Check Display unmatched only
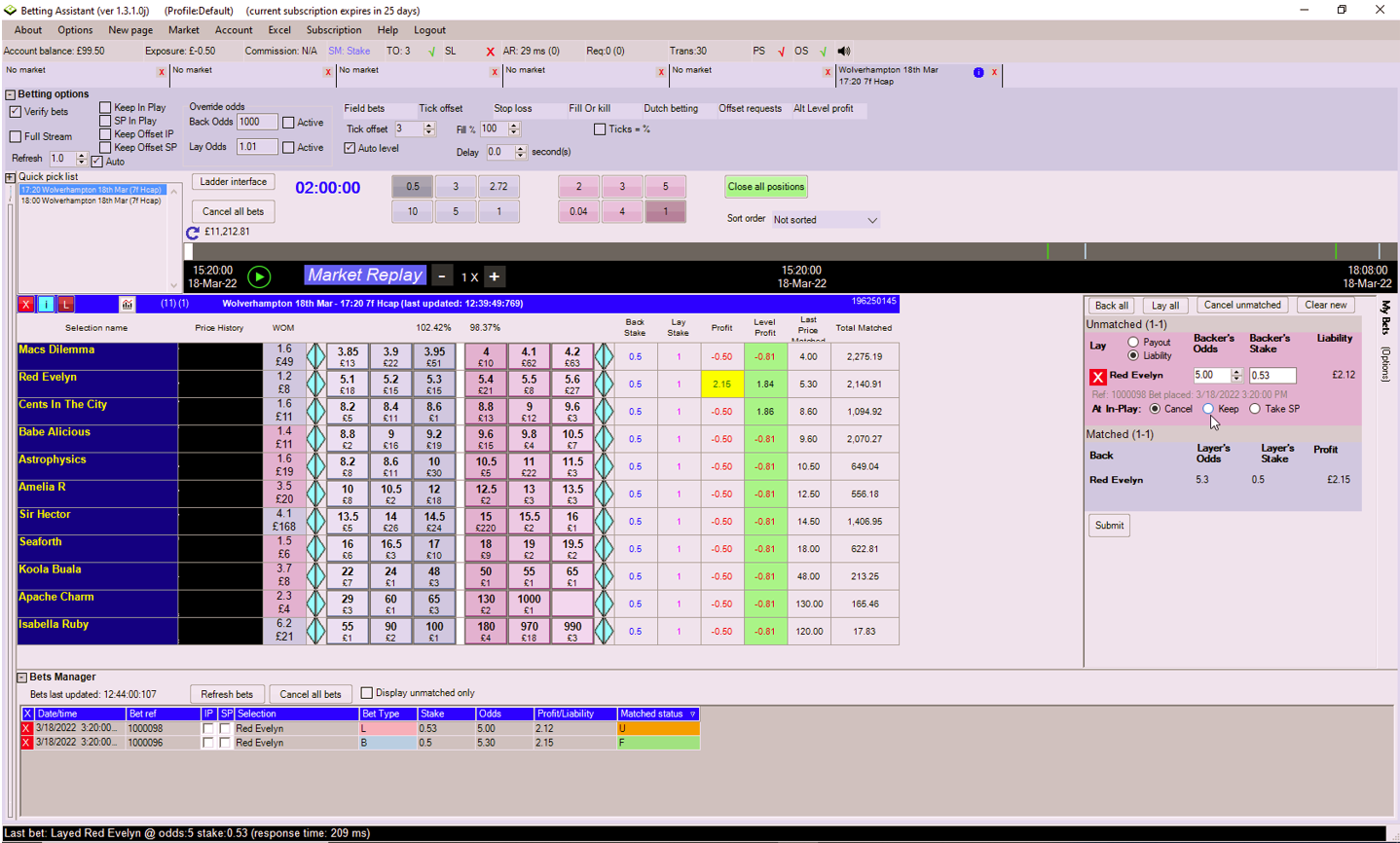Image resolution: width=1400 pixels, height=843 pixels. [367, 693]
